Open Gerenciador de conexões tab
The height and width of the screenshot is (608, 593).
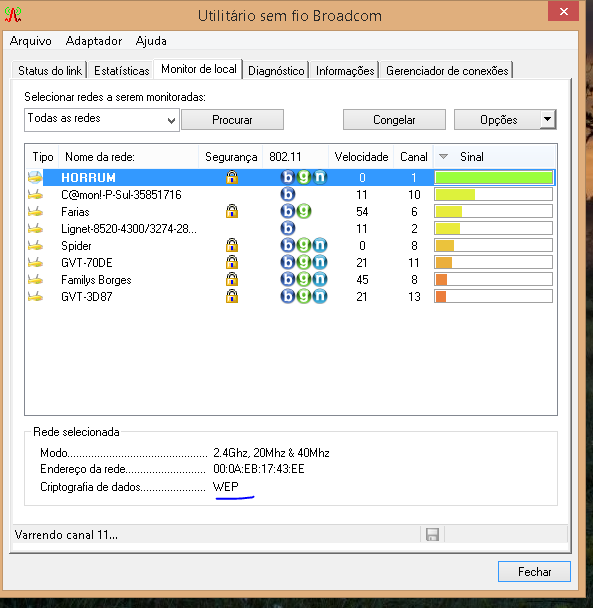click(x=447, y=71)
